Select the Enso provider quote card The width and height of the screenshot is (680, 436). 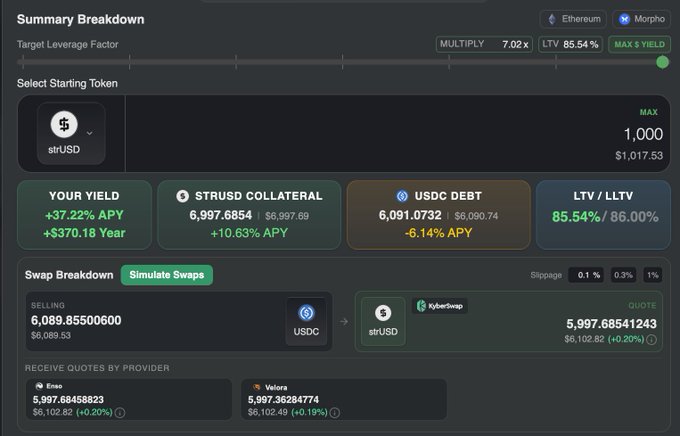129,399
